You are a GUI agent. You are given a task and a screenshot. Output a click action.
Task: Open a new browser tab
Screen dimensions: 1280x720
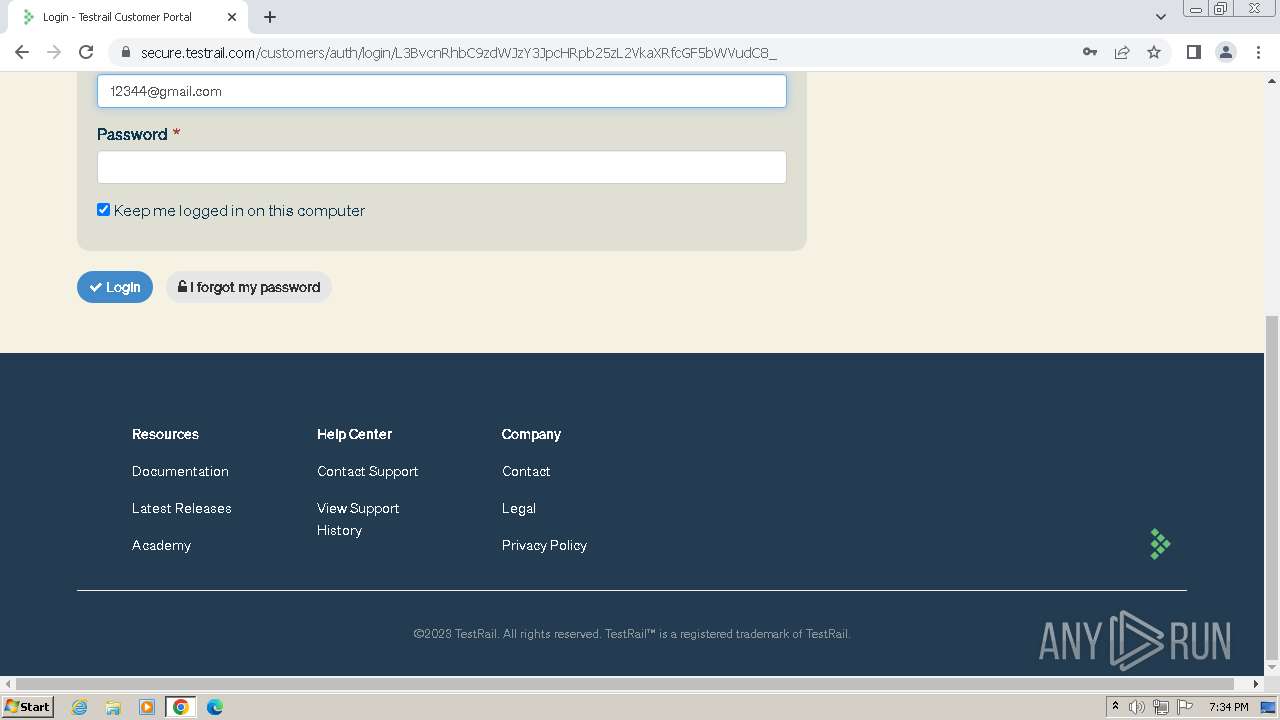[270, 17]
